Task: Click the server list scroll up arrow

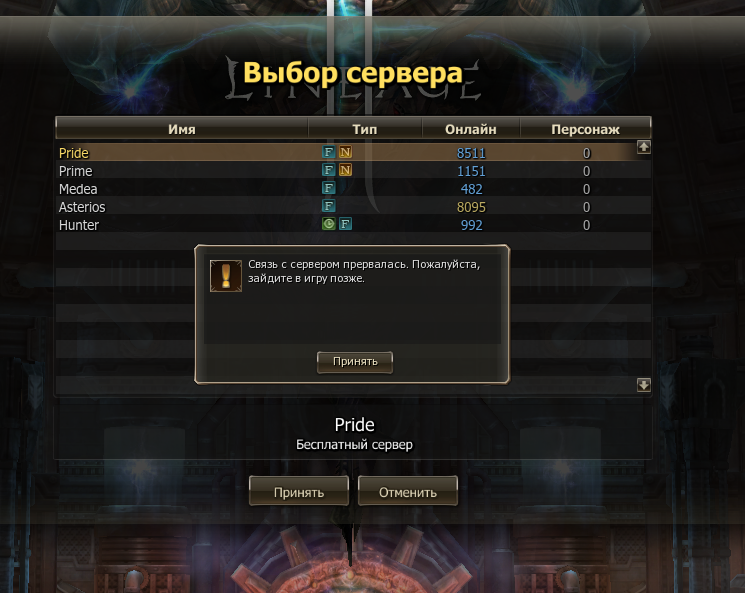Action: tap(644, 147)
